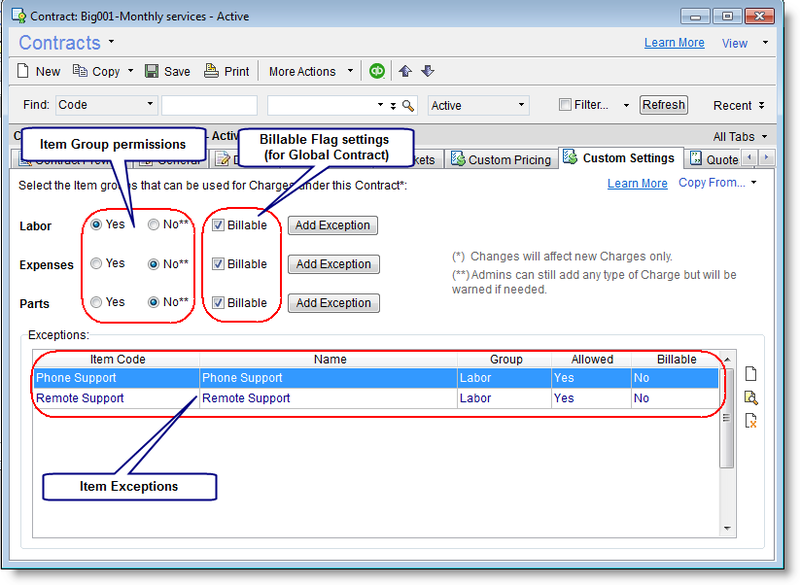Go to previous record with the up arrow
Screen dimensions: 800x585
click(404, 71)
